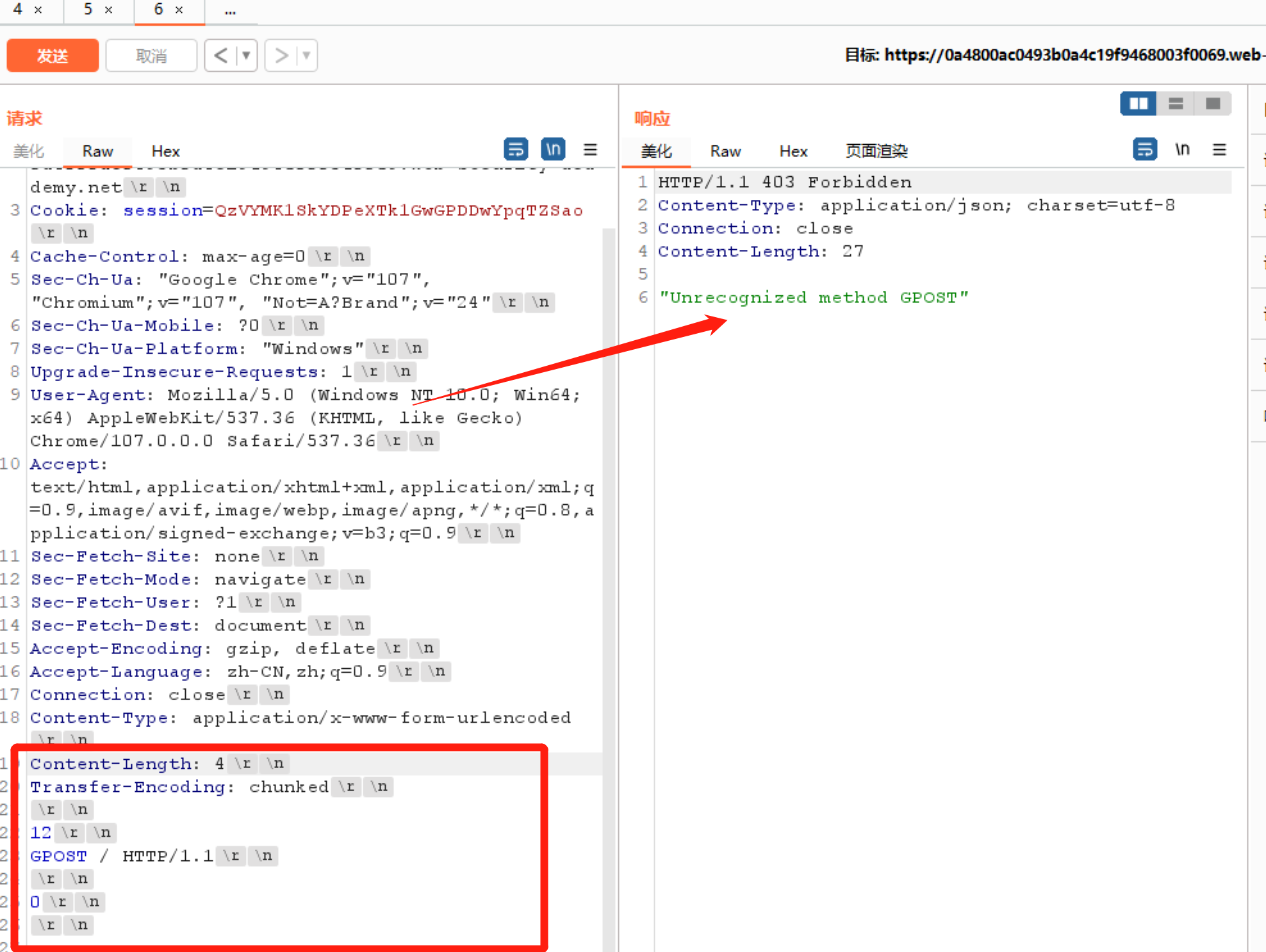Viewport: 1266px width, 952px height.
Task: Open the request 美化 pretty view tab
Action: [29, 151]
